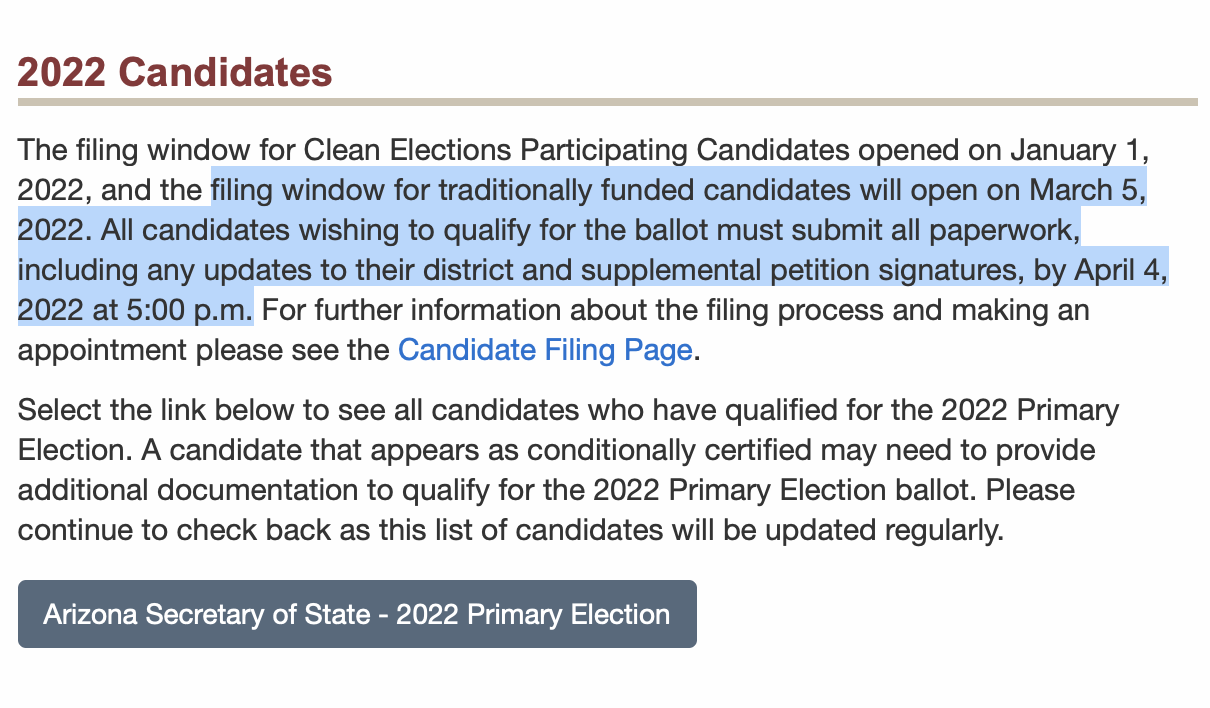Click the tan divider line below the heading
This screenshot has width=1210, height=708.
pos(608,102)
